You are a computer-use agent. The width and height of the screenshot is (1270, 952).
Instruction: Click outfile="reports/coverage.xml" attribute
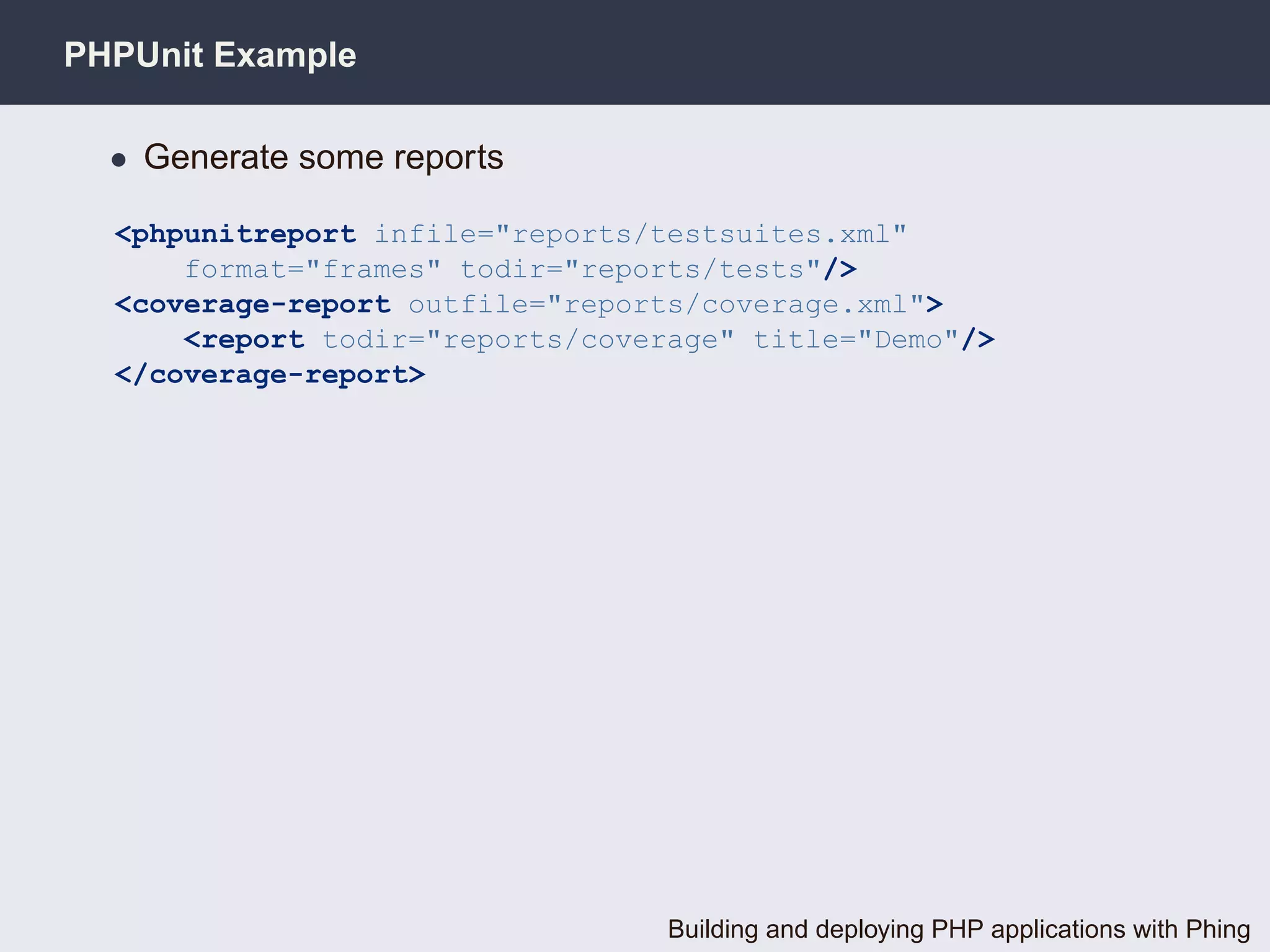tap(666, 305)
